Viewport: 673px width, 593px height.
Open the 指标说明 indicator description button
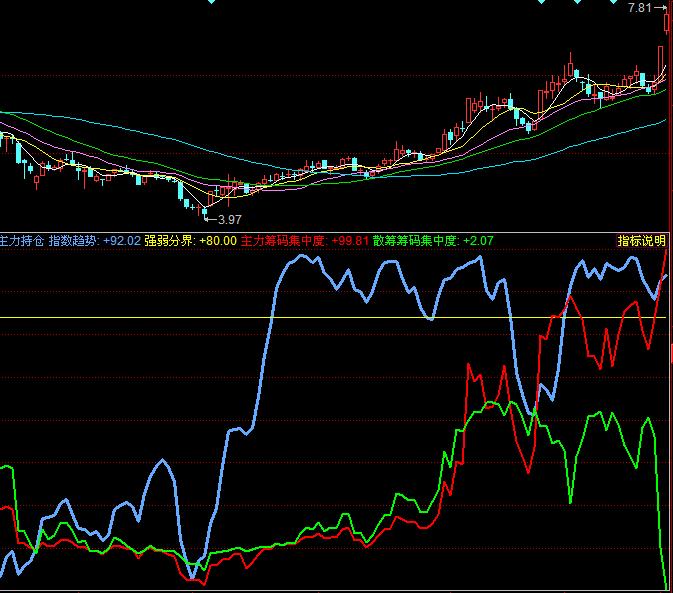click(x=641, y=241)
